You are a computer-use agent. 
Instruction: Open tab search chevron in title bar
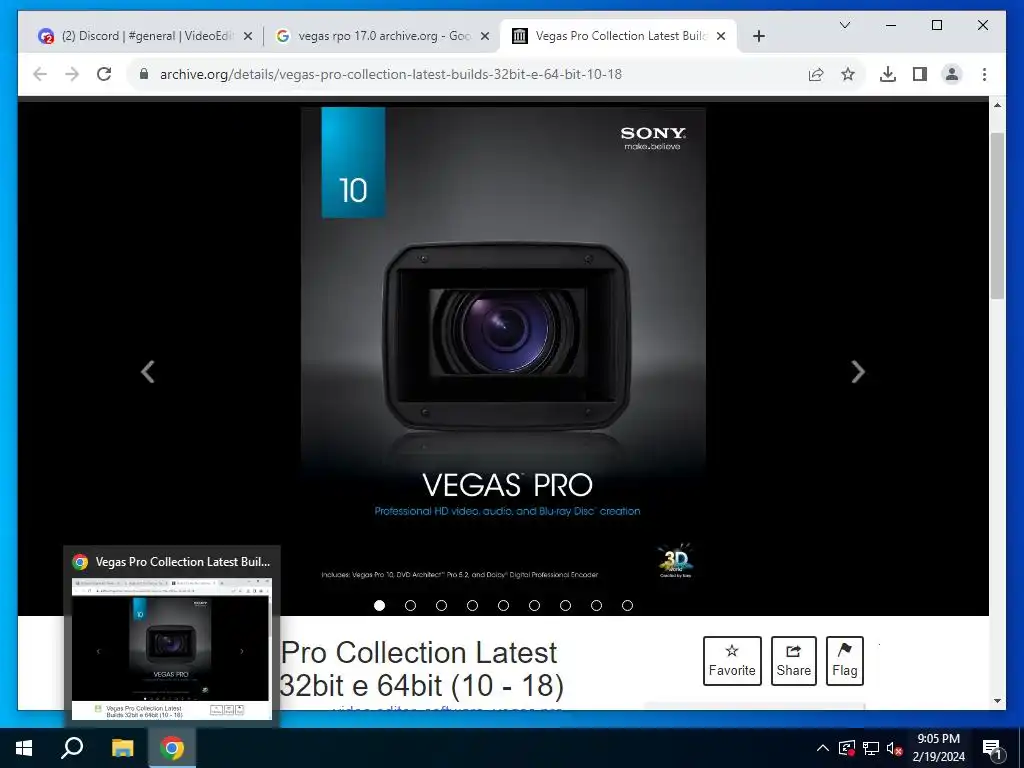[844, 25]
